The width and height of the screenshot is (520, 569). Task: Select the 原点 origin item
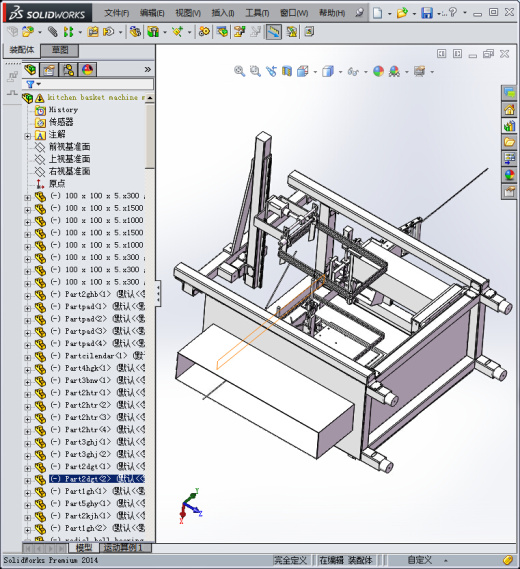tap(57, 184)
